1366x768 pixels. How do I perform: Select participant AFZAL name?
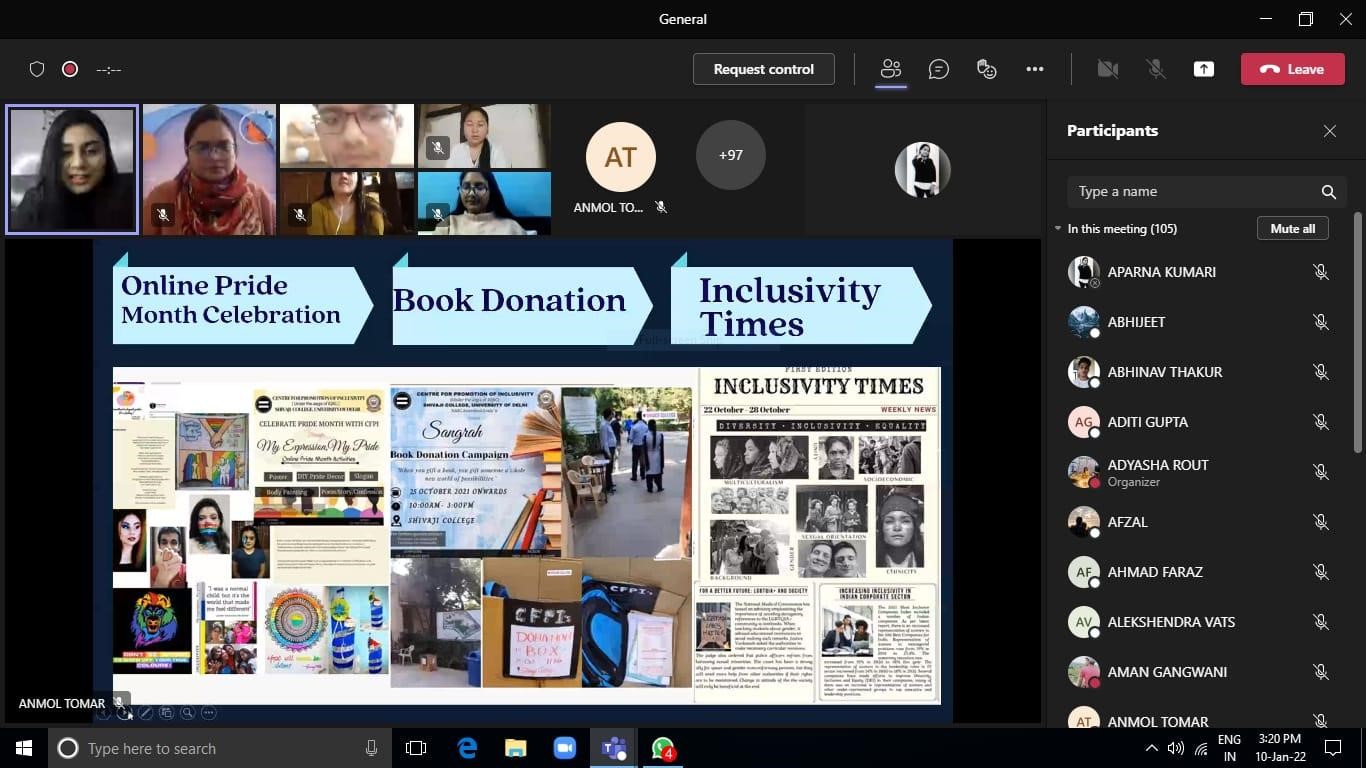coord(1128,522)
